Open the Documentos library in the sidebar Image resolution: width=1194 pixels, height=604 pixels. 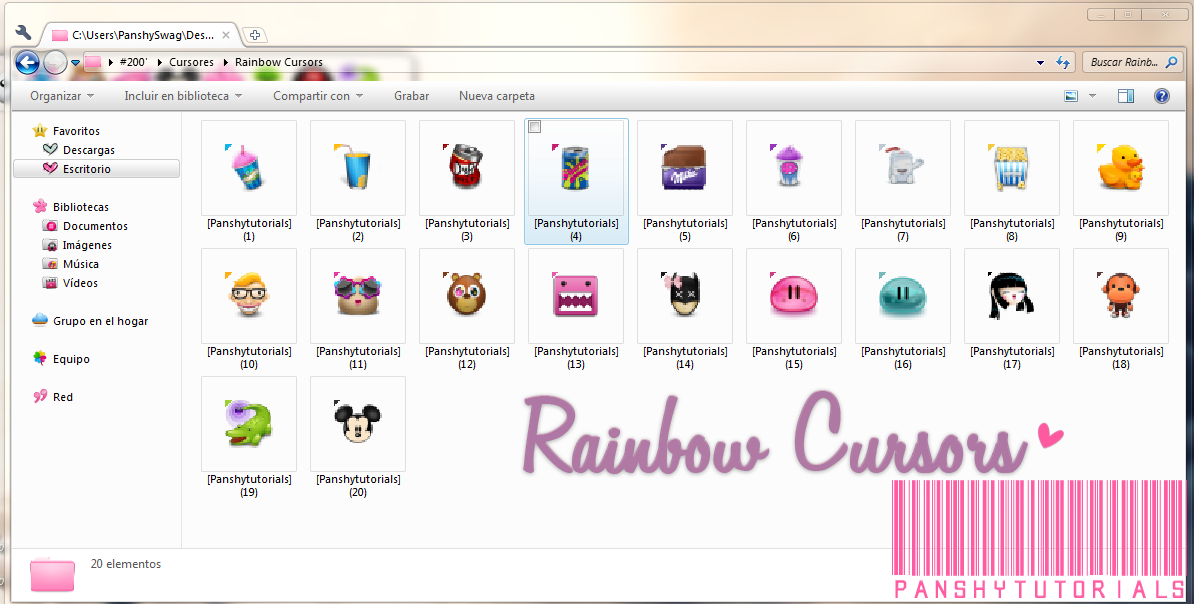90,225
